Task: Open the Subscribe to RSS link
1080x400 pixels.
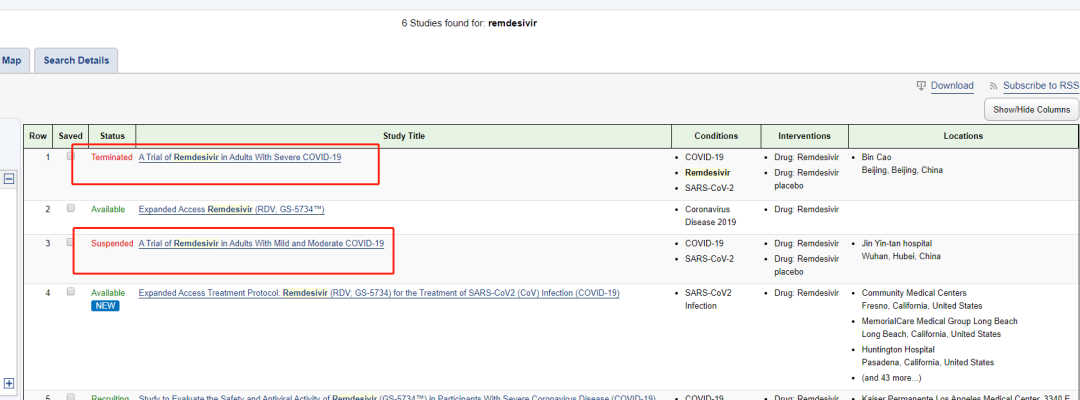Action: tap(1041, 86)
